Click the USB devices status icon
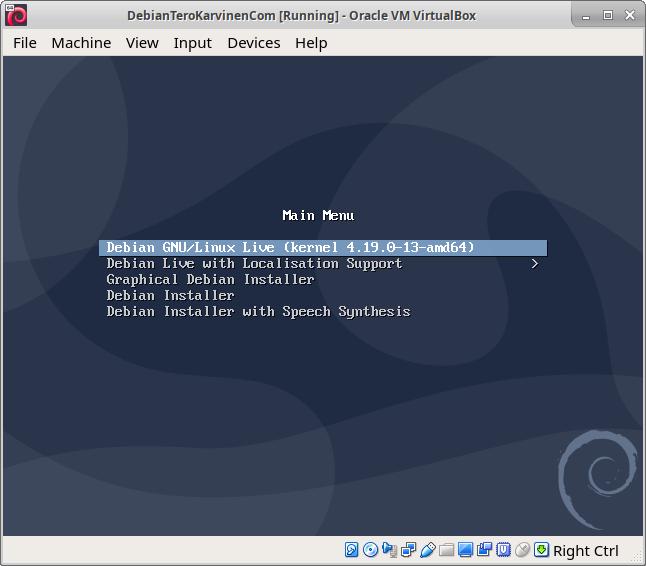The width and height of the screenshot is (646, 566). [x=428, y=550]
